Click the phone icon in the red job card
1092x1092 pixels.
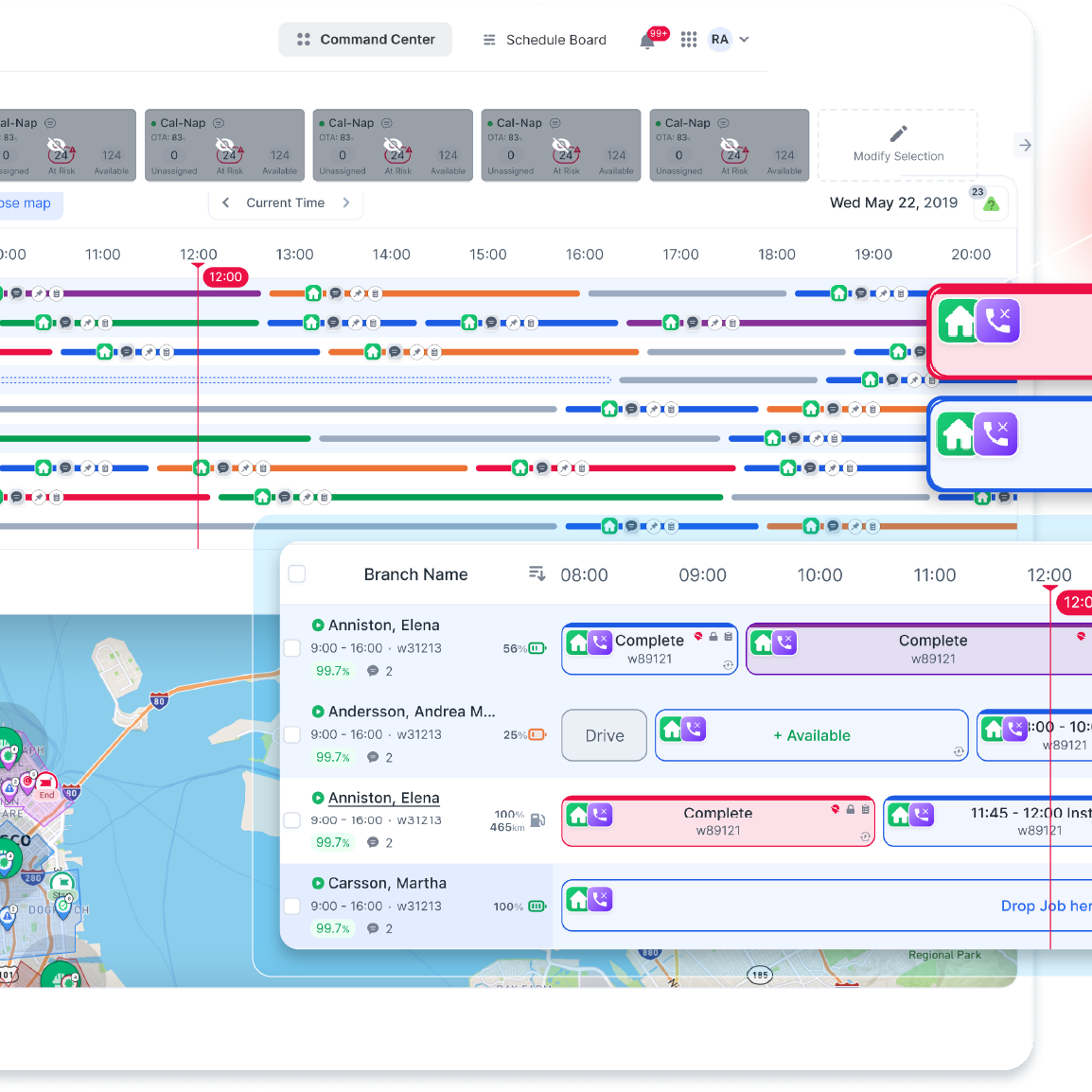tap(998, 321)
